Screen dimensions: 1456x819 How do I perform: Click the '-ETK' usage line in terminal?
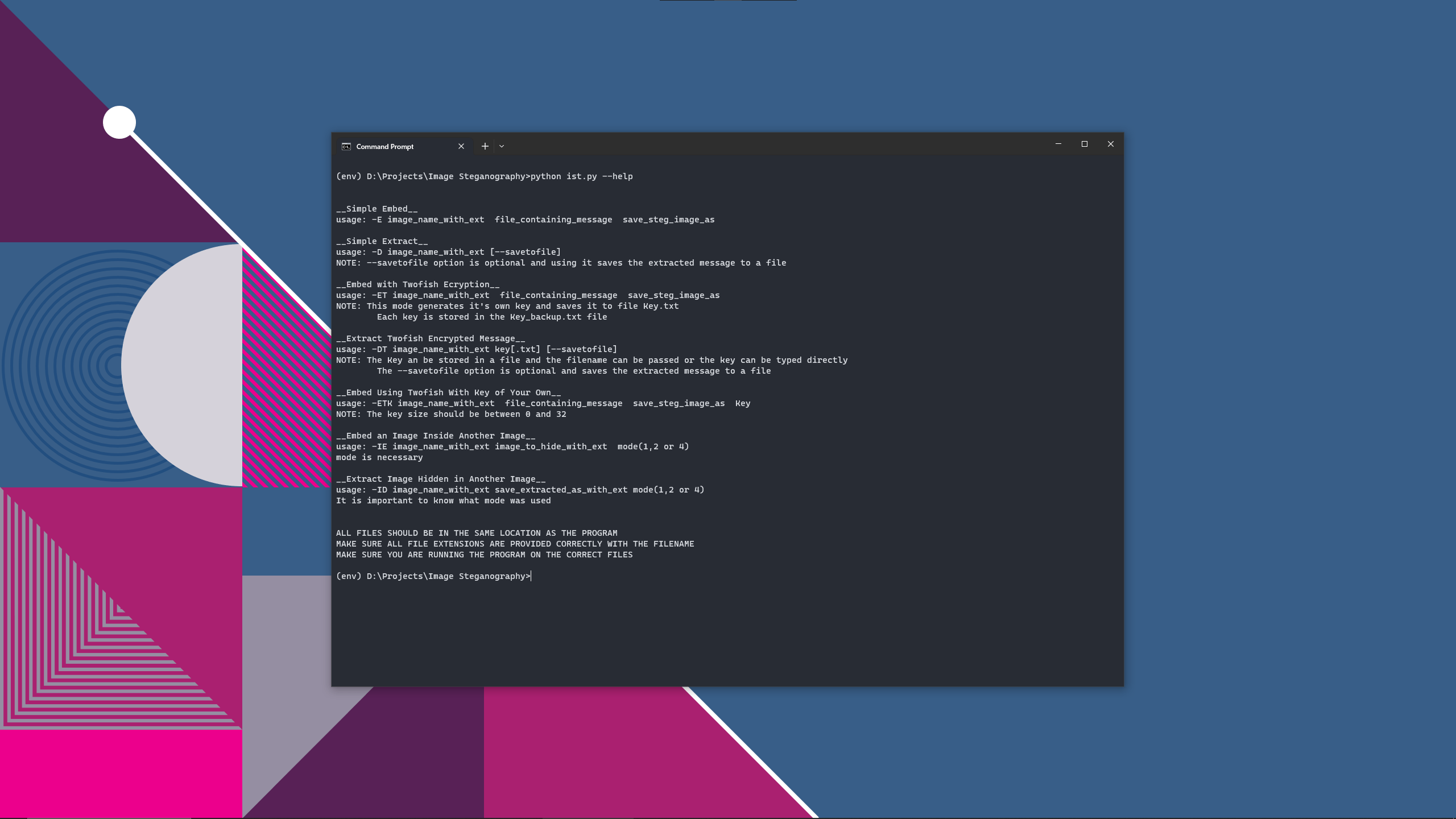point(543,403)
